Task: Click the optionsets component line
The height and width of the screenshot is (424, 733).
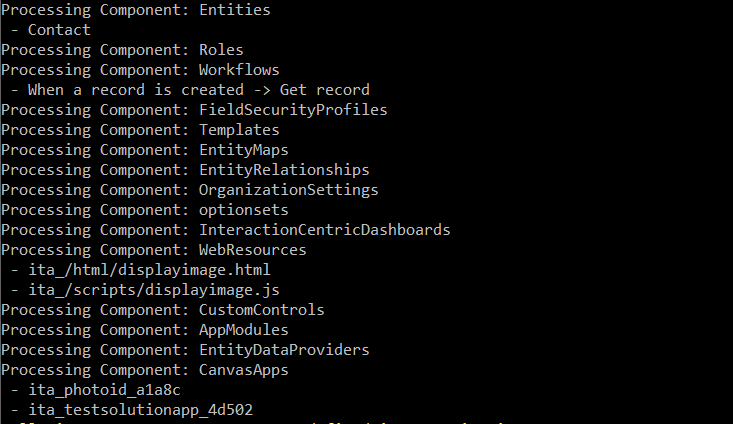Action: tap(145, 210)
